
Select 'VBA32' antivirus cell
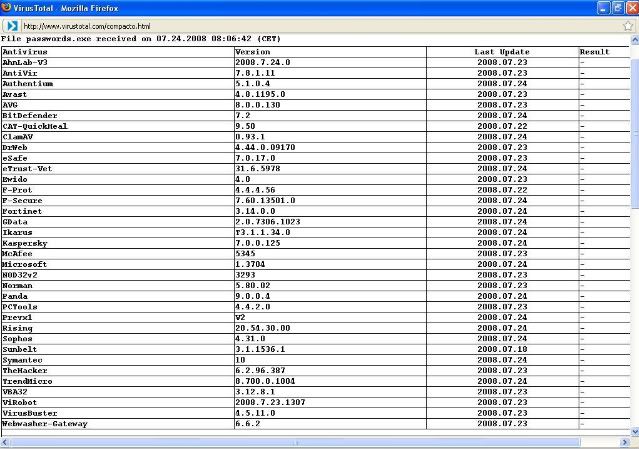click(x=118, y=392)
